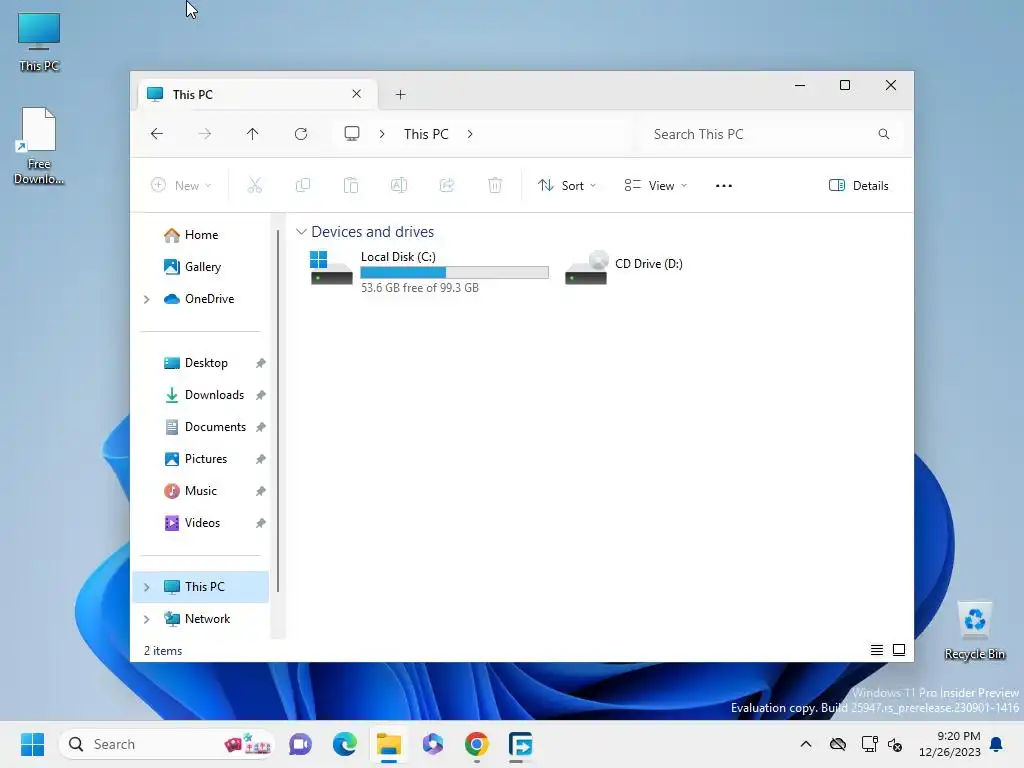
Task: Click the Back navigation arrow
Action: tap(157, 134)
